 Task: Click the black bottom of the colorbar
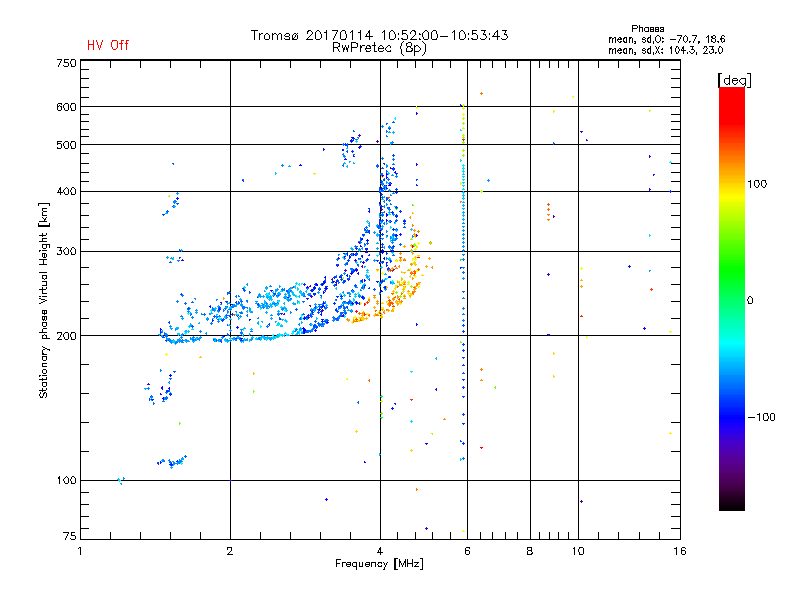click(732, 503)
